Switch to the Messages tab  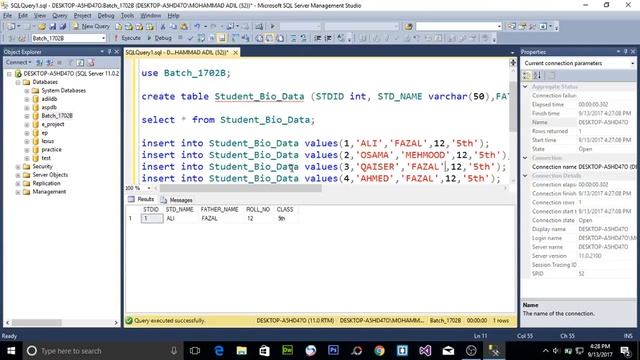pos(176,200)
